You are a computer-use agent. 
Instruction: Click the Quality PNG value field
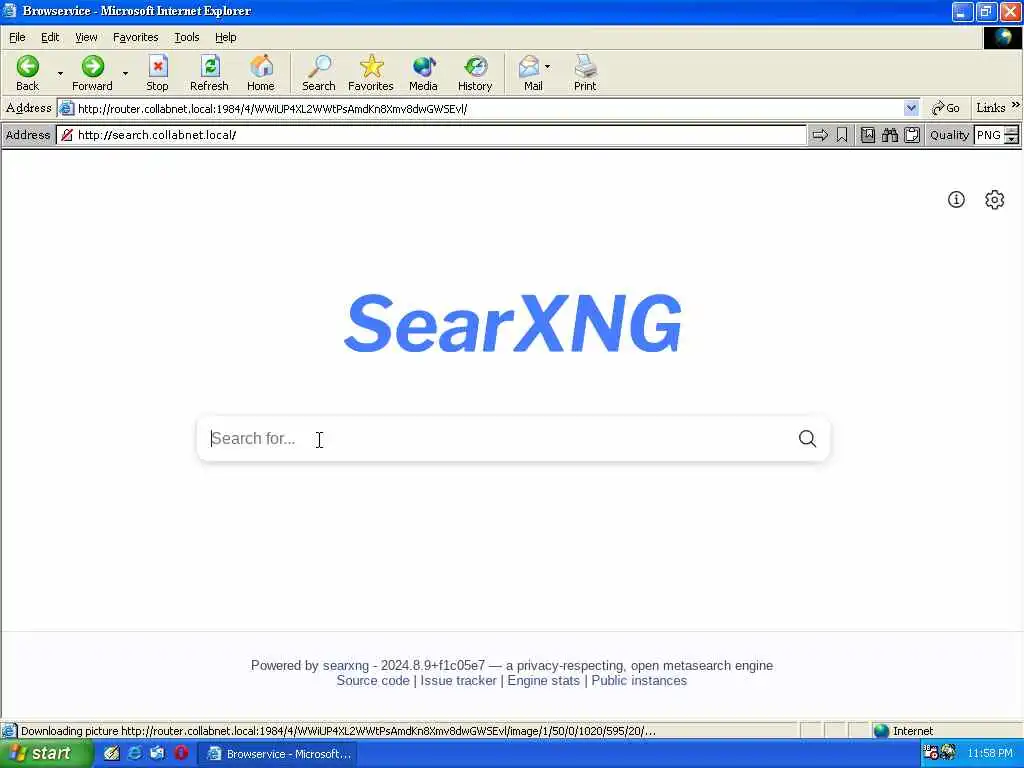point(989,135)
